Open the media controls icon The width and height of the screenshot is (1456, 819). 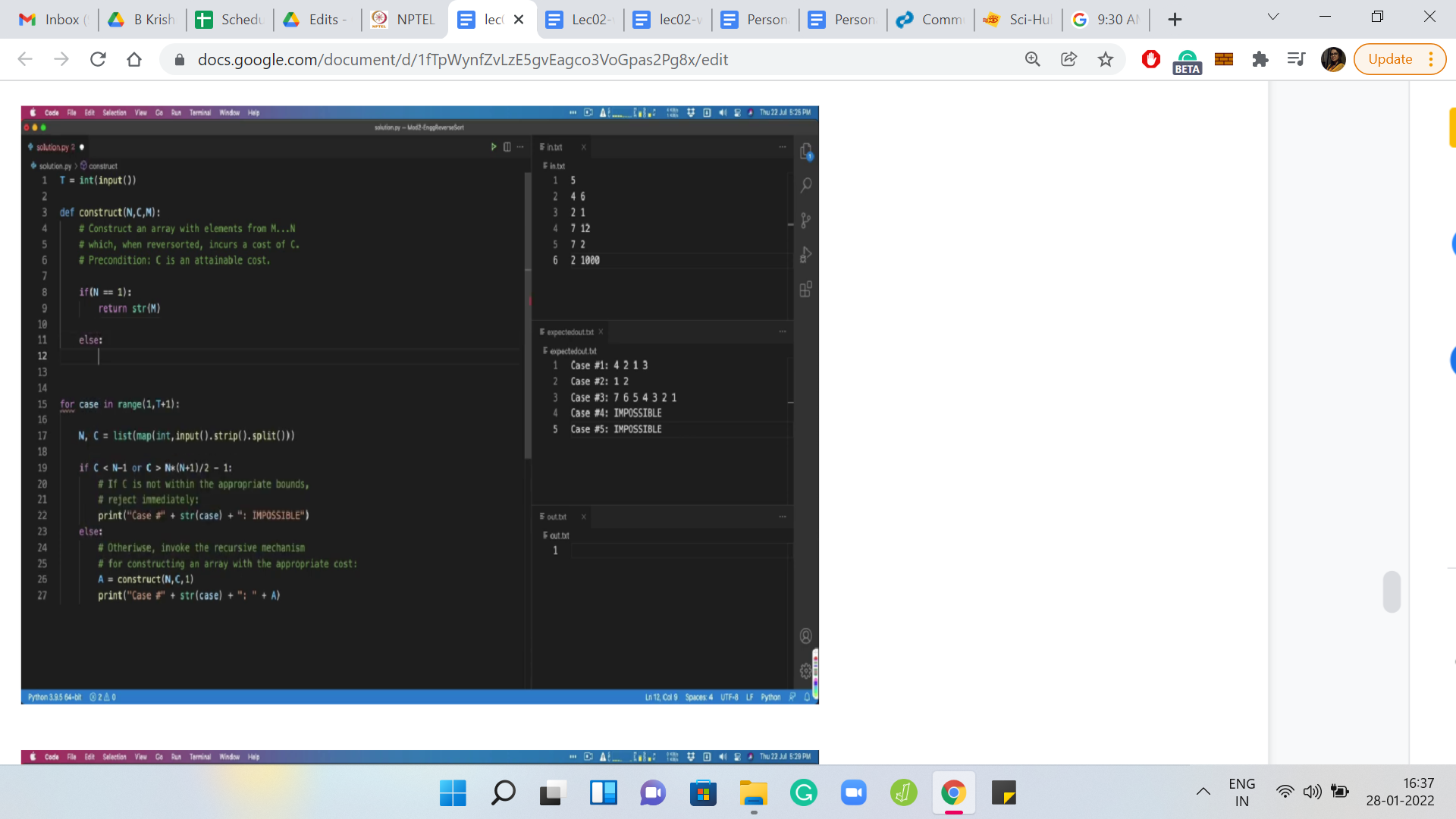click(1296, 59)
